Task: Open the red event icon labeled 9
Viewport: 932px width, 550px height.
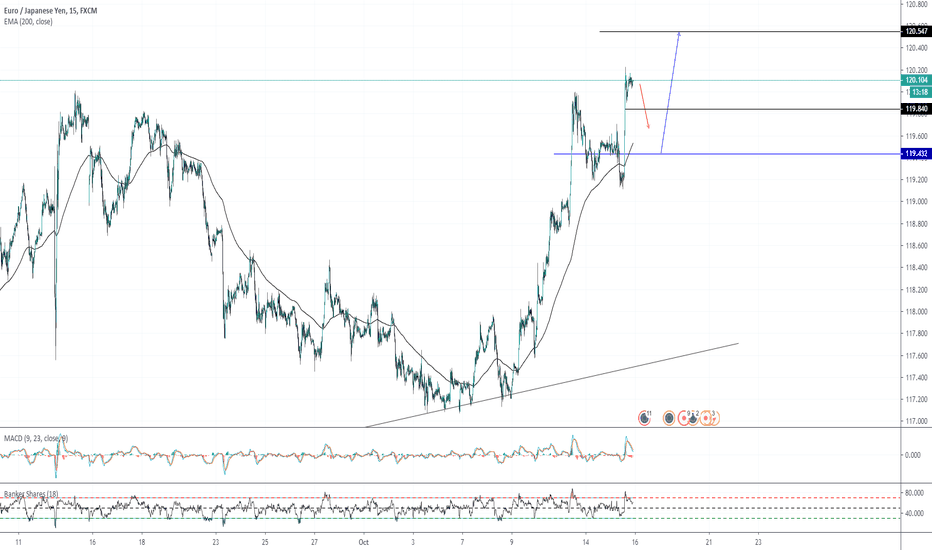Action: [x=684, y=418]
